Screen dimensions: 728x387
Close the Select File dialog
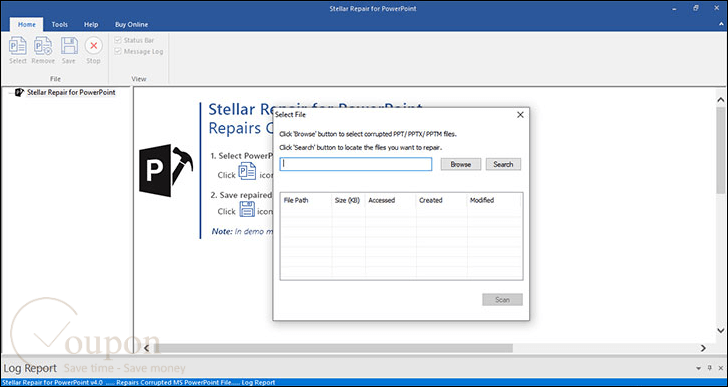click(520, 115)
